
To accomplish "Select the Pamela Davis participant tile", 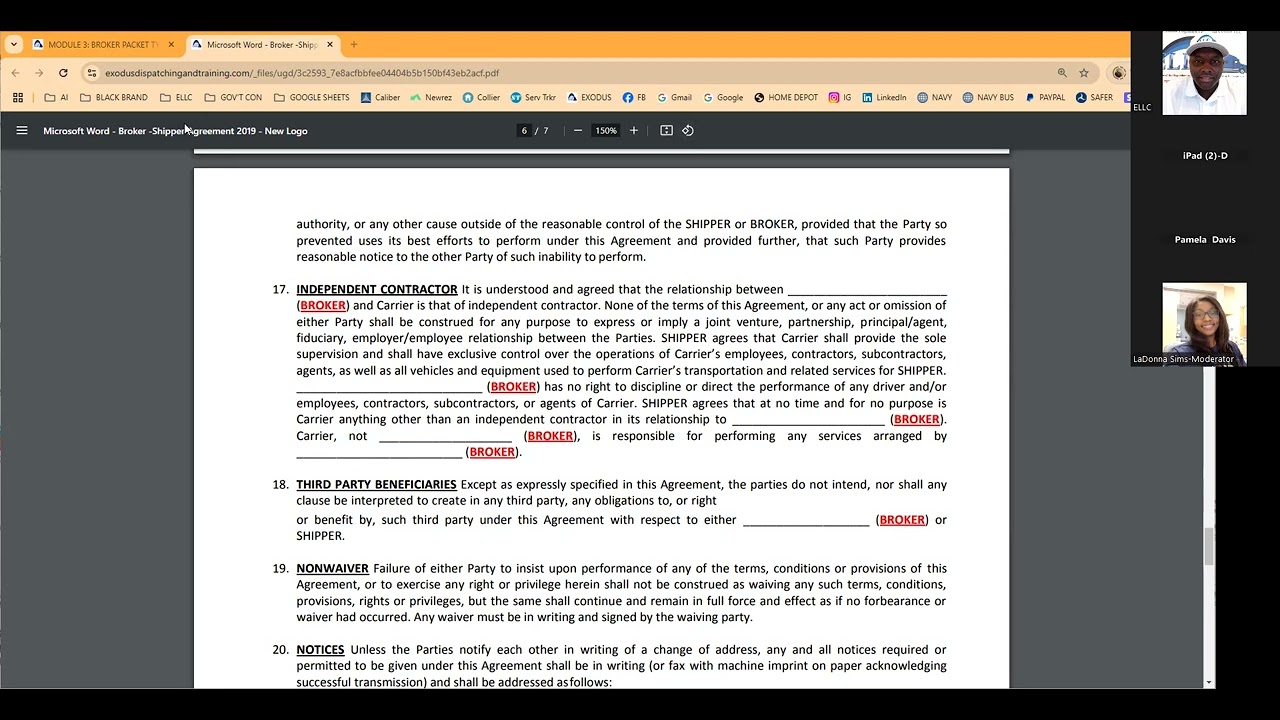I will pyautogui.click(x=1205, y=240).
